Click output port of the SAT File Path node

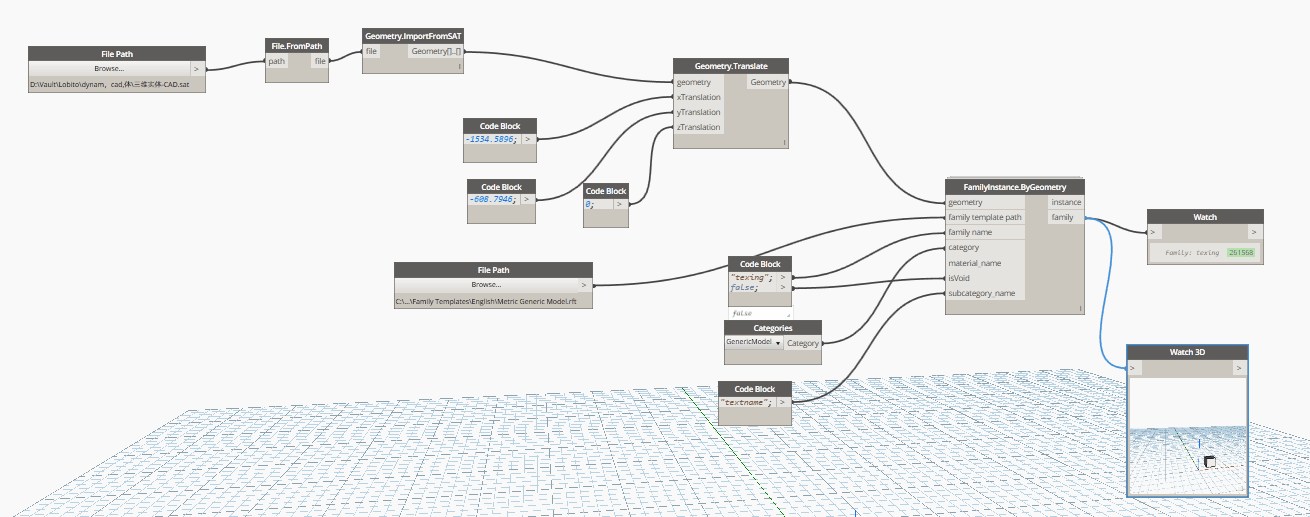coord(196,69)
